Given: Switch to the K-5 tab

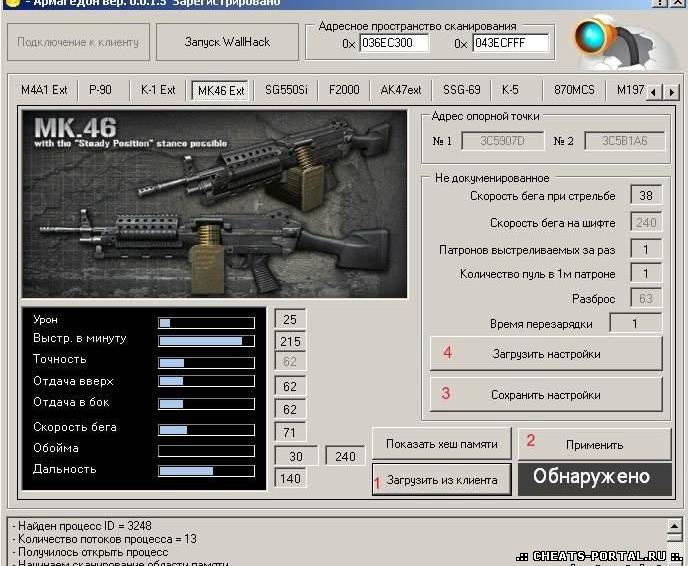Looking at the screenshot, I should (x=510, y=90).
